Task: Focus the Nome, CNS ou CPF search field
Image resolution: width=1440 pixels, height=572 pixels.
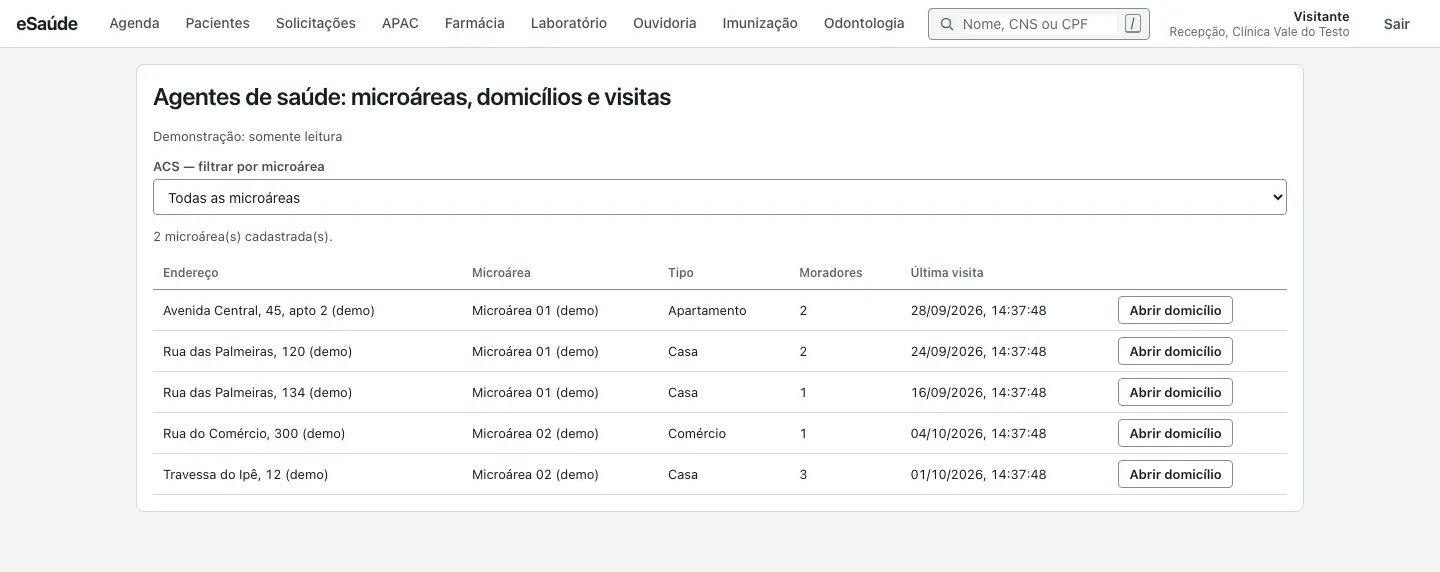Action: coord(1039,24)
